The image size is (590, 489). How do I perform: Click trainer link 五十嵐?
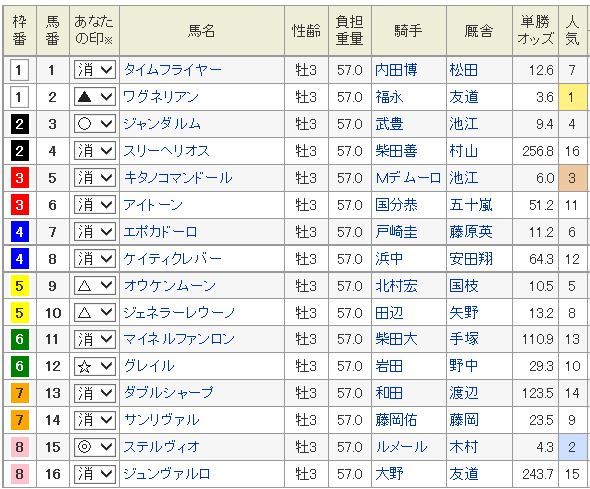pyautogui.click(x=471, y=205)
